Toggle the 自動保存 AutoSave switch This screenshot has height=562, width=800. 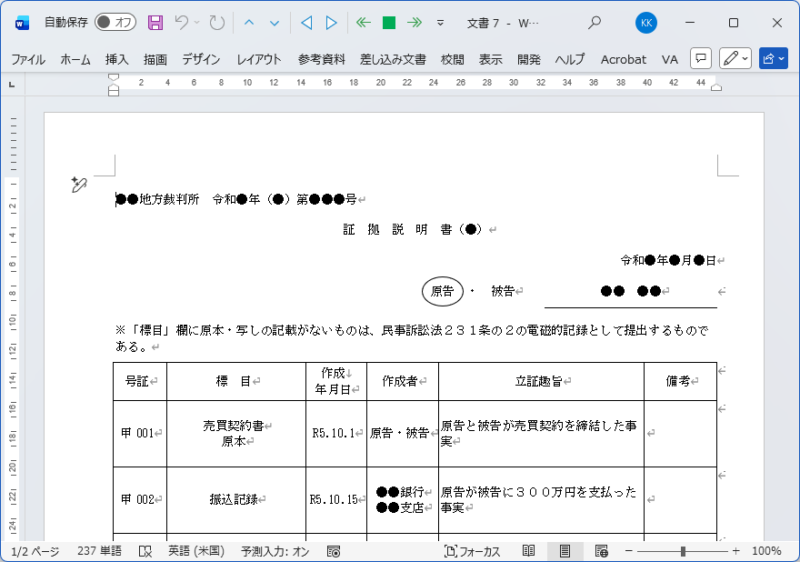tap(115, 22)
